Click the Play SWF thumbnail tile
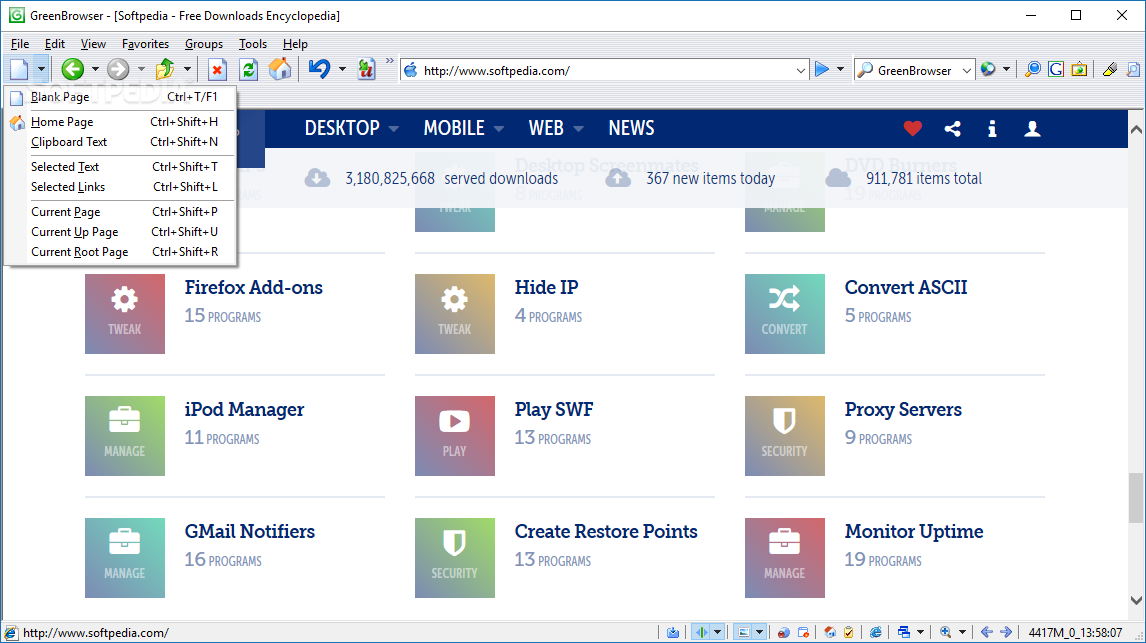The image size is (1146, 643). tap(455, 435)
